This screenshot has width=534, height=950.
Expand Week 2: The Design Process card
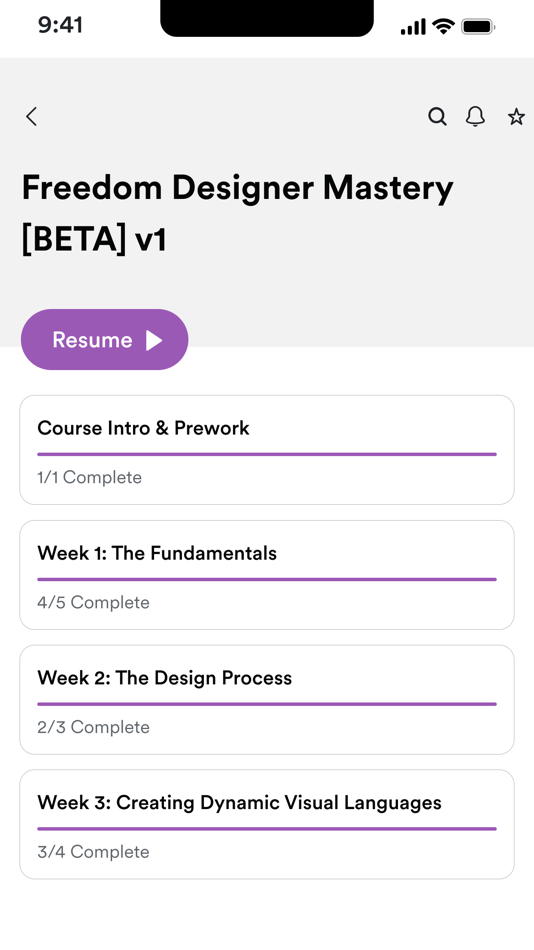point(267,700)
